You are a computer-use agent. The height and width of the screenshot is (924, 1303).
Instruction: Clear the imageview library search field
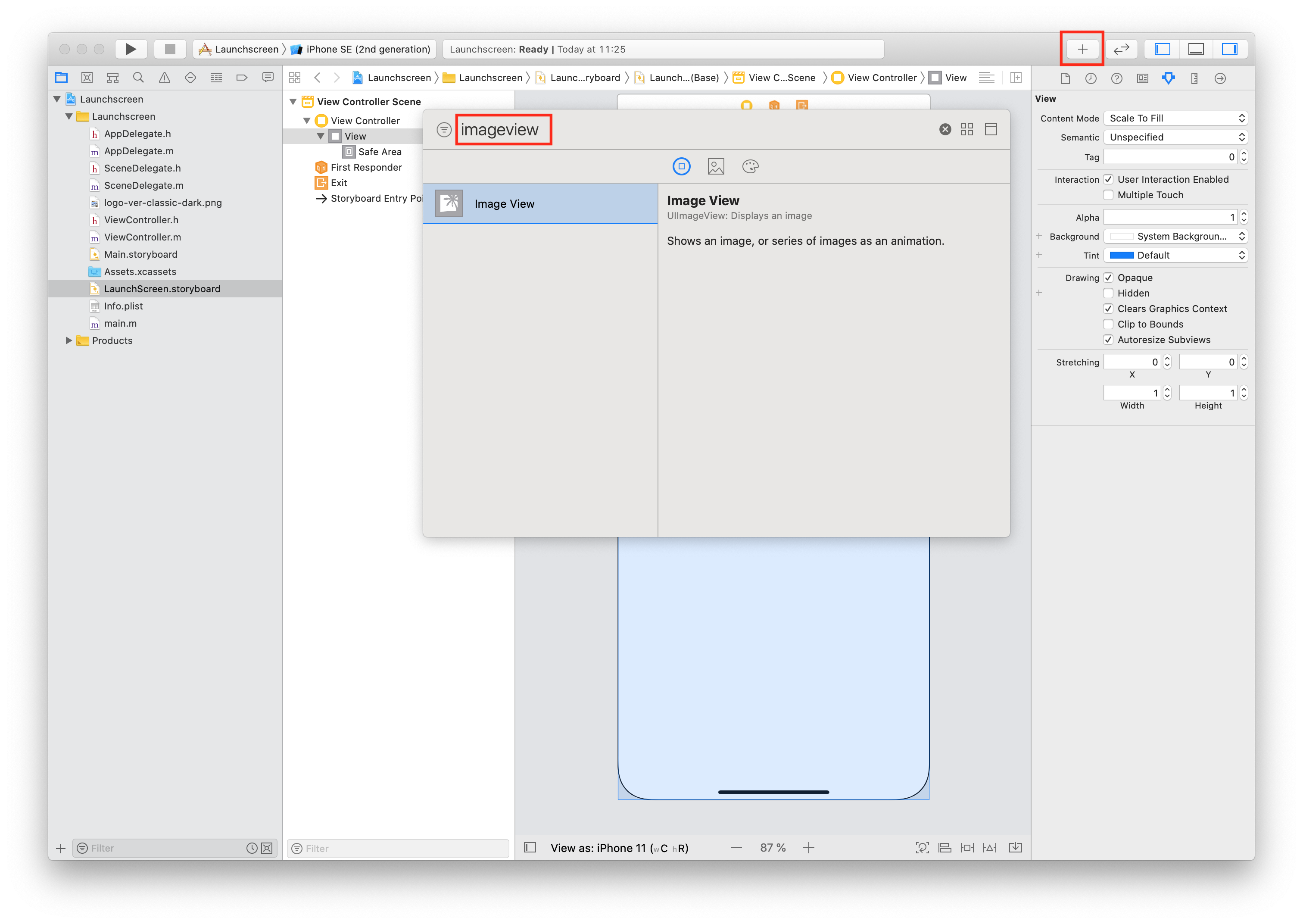(x=945, y=129)
